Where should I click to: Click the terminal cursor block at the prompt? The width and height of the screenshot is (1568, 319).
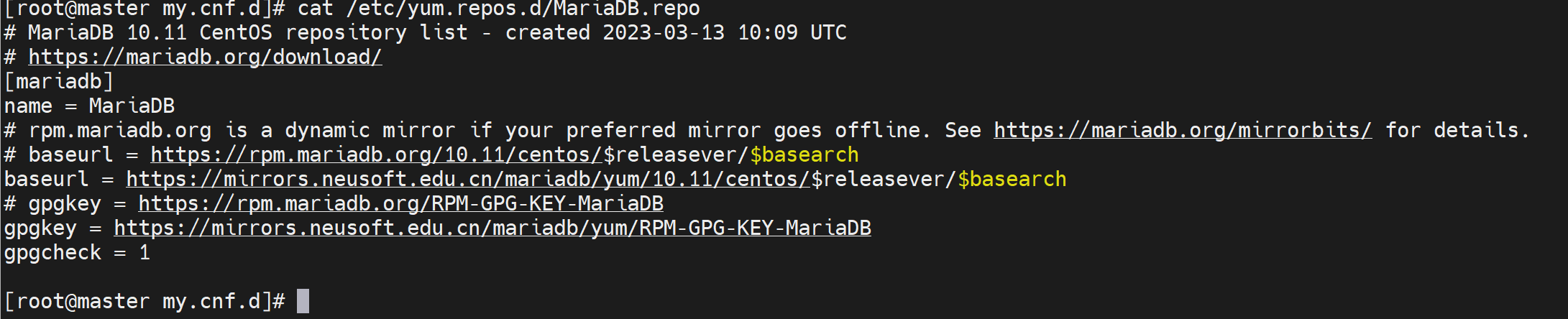(303, 301)
